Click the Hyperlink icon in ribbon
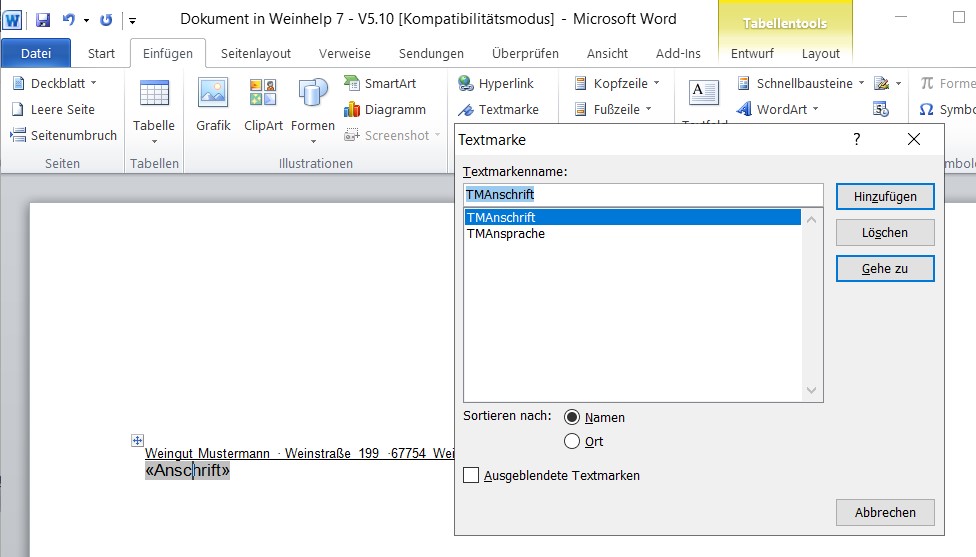This screenshot has width=976, height=557. [496, 83]
